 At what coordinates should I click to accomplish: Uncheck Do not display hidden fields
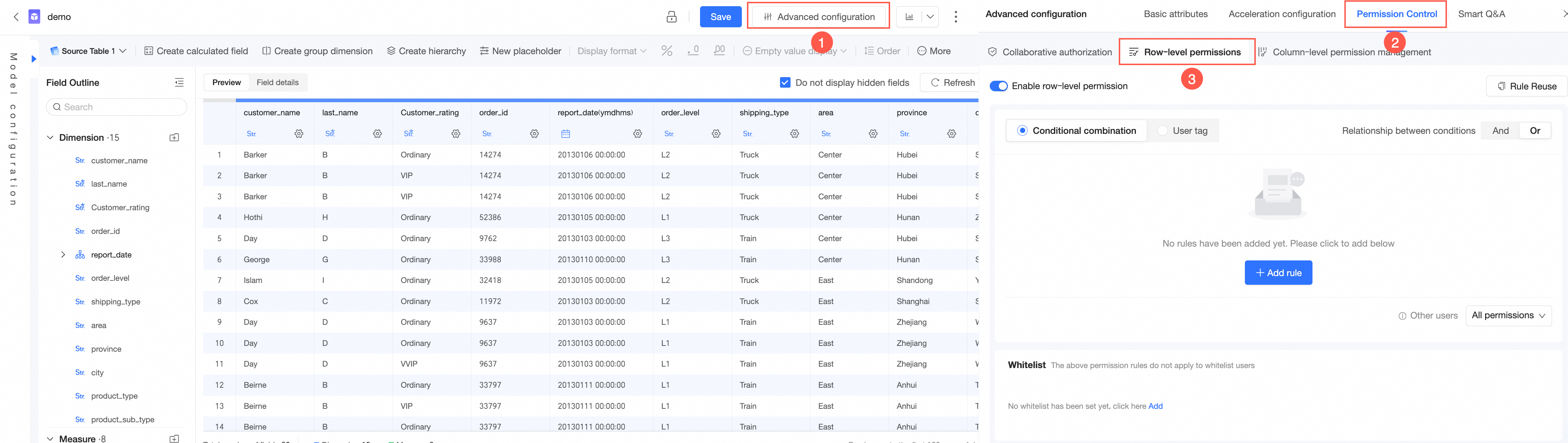pyautogui.click(x=785, y=82)
